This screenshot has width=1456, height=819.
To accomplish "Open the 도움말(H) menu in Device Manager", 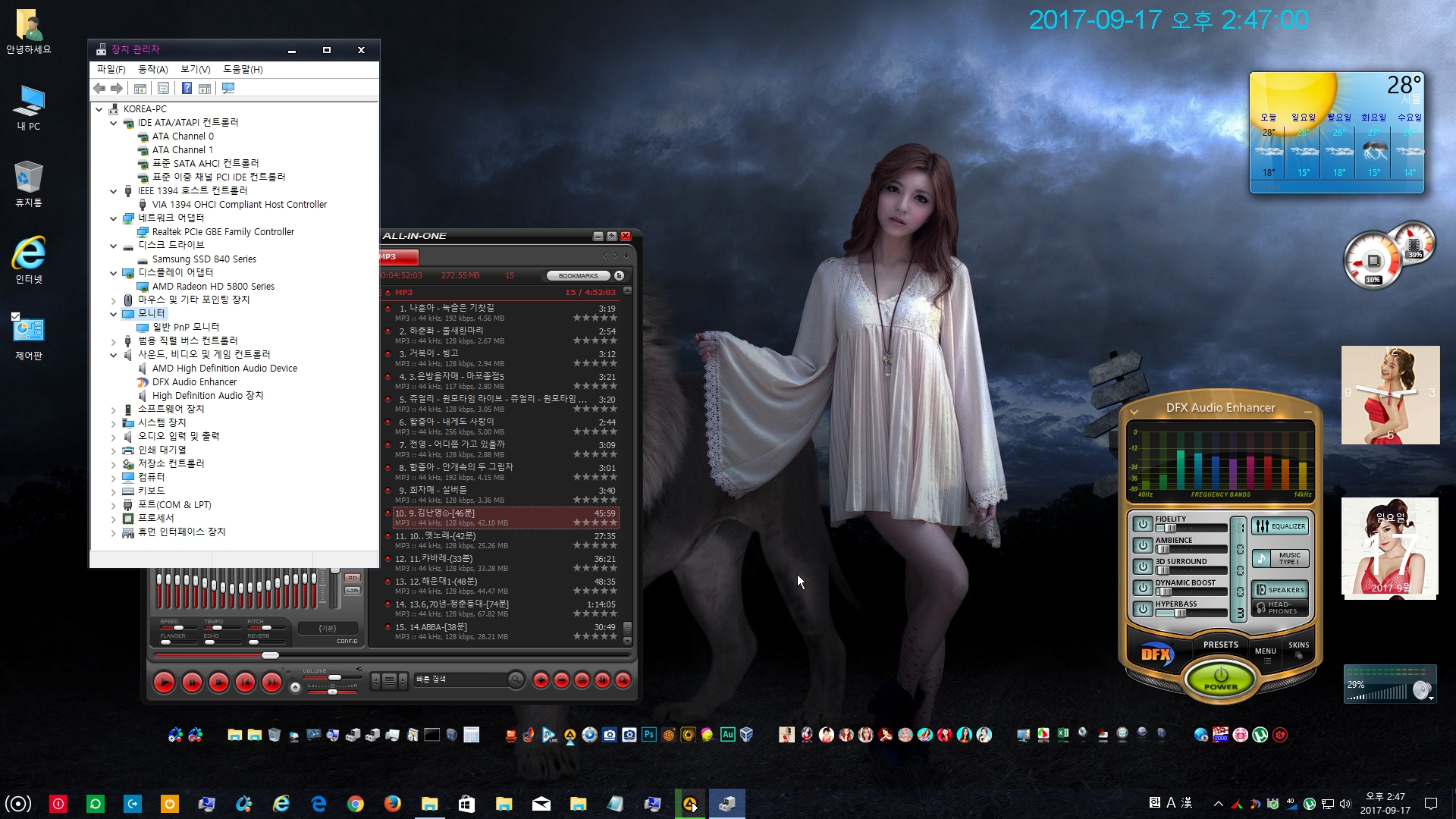I will coord(243,69).
